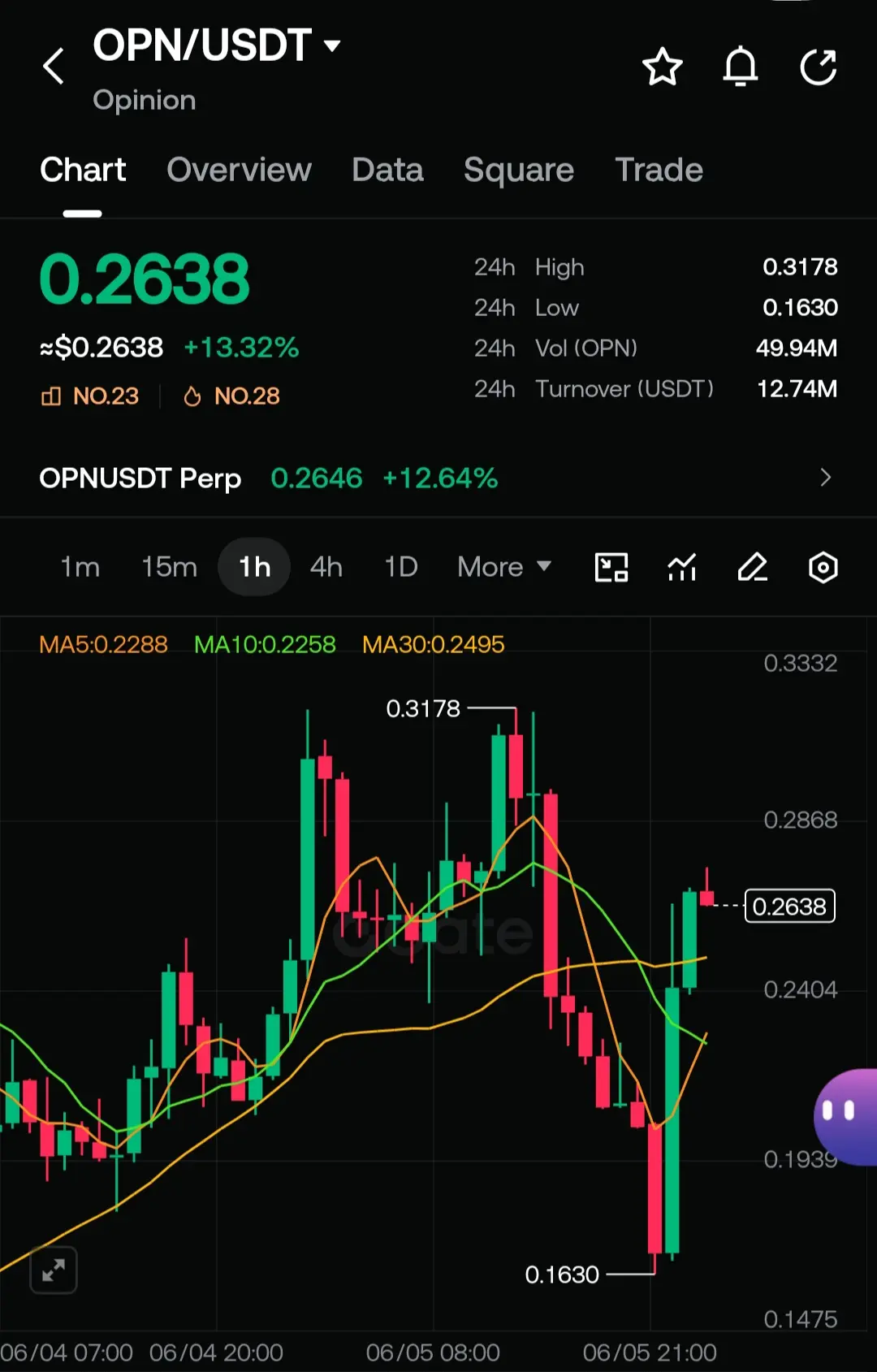Tap the 0.2868 price axis label
877x1372 pixels.
(x=801, y=820)
